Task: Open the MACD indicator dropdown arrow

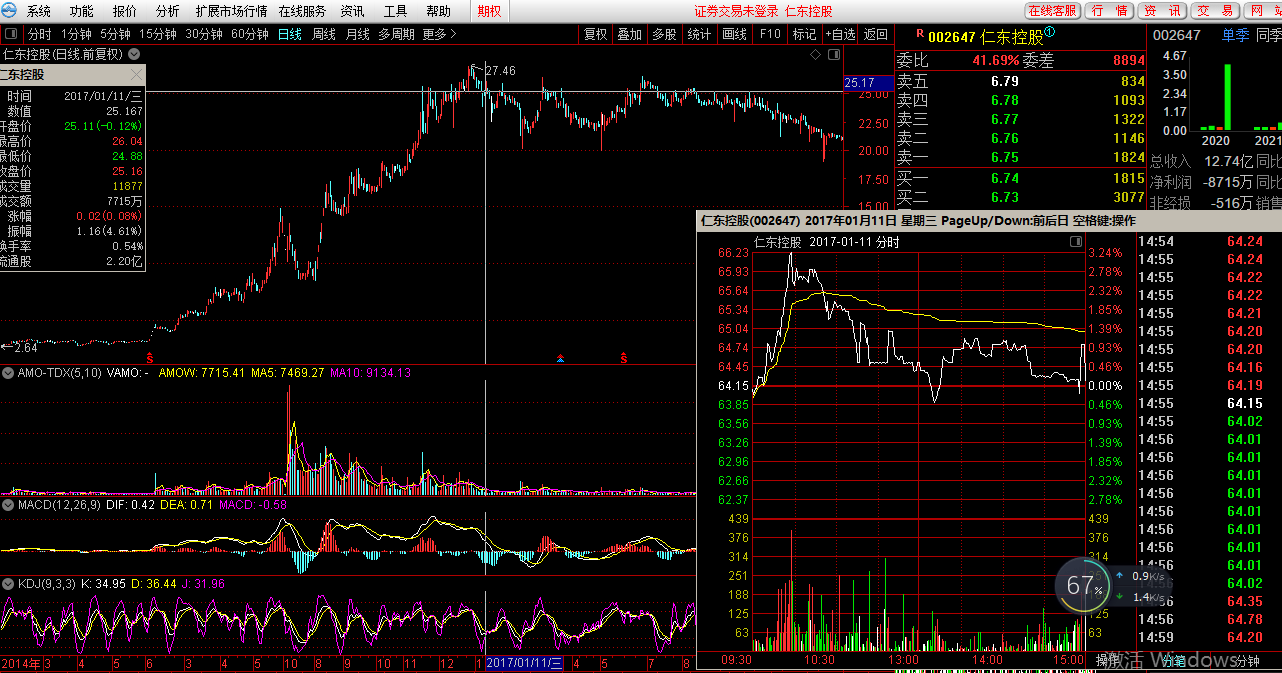Action: pyautogui.click(x=8, y=505)
